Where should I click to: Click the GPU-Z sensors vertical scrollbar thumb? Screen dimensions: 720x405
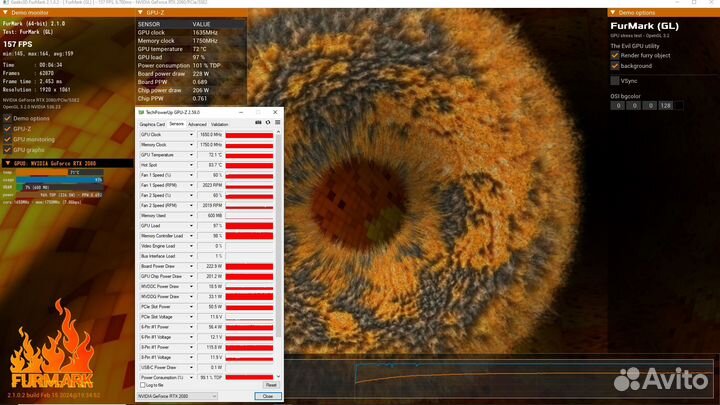click(x=278, y=236)
